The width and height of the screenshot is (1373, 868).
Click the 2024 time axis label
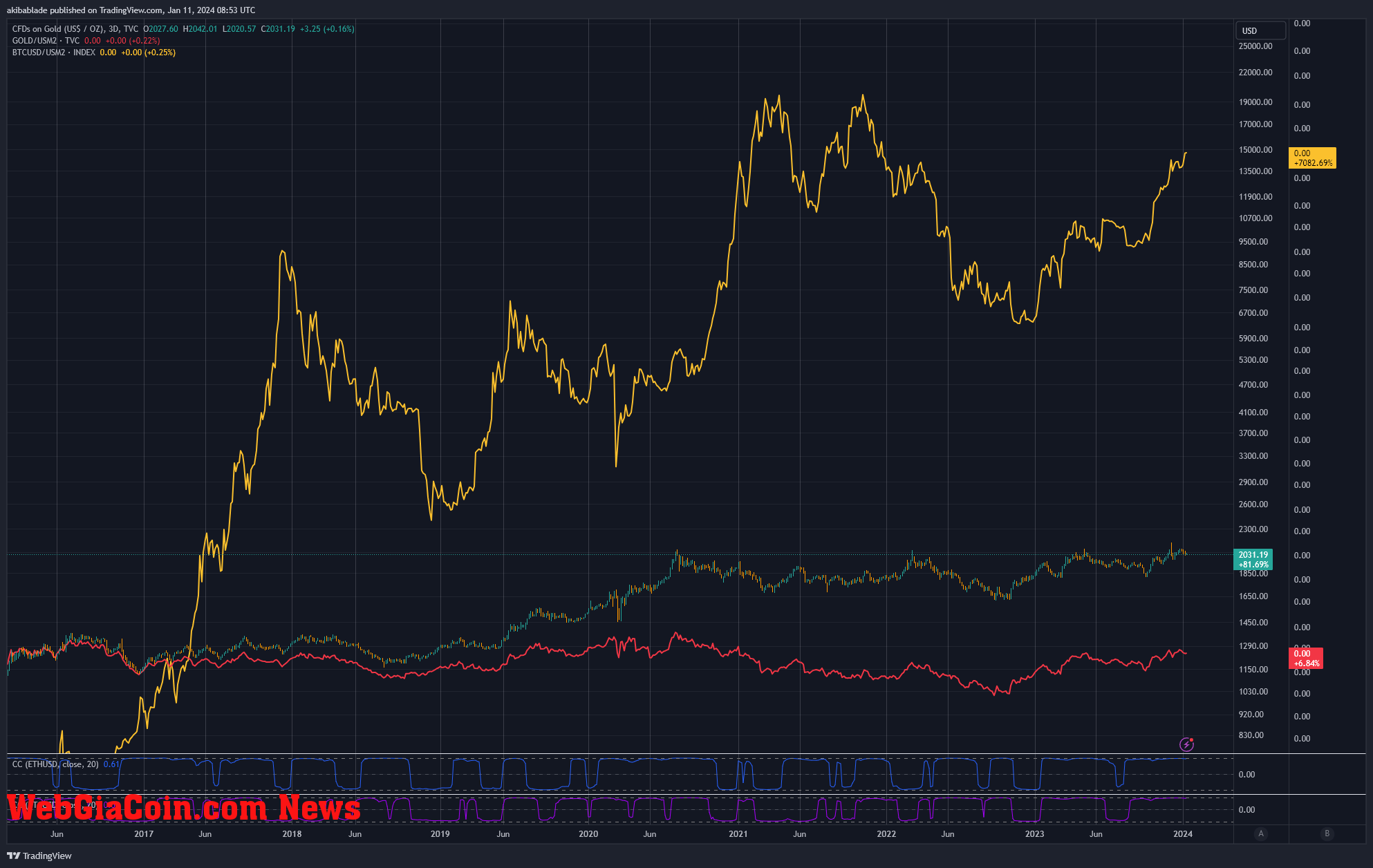pyautogui.click(x=1183, y=834)
